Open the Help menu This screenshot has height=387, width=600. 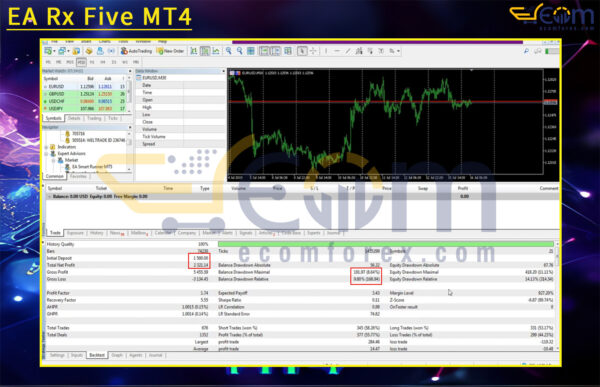tap(162, 41)
